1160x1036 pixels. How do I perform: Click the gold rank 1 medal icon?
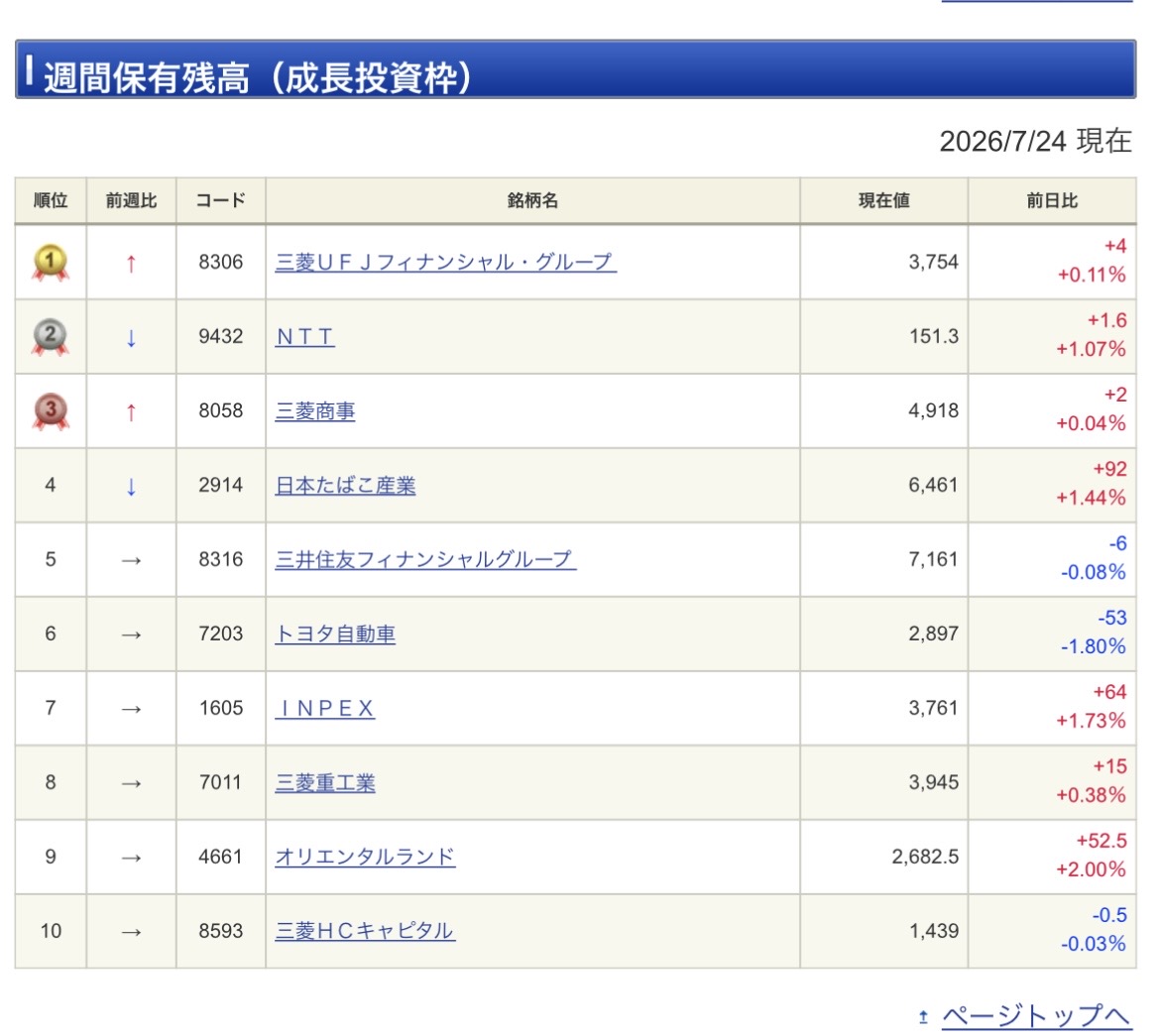(51, 263)
